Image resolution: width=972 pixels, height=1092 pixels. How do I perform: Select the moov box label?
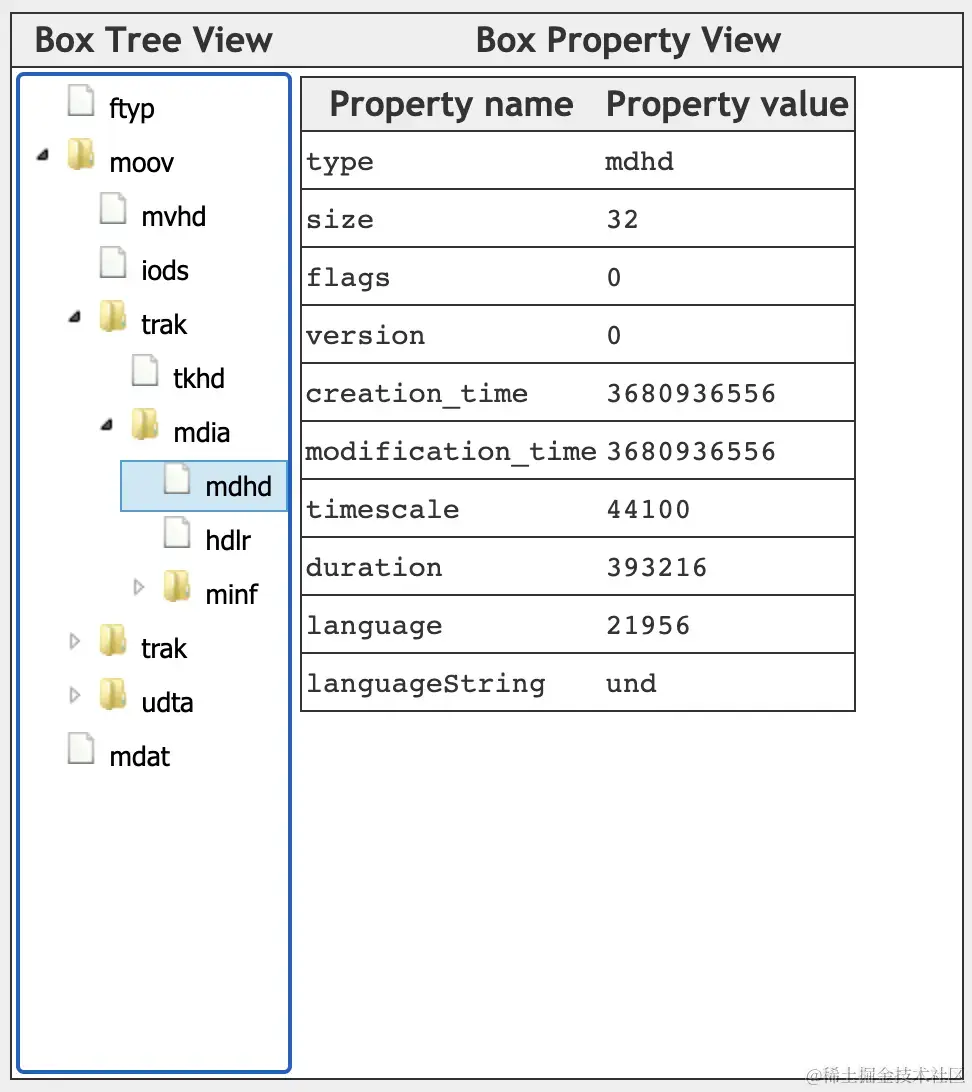pos(141,163)
